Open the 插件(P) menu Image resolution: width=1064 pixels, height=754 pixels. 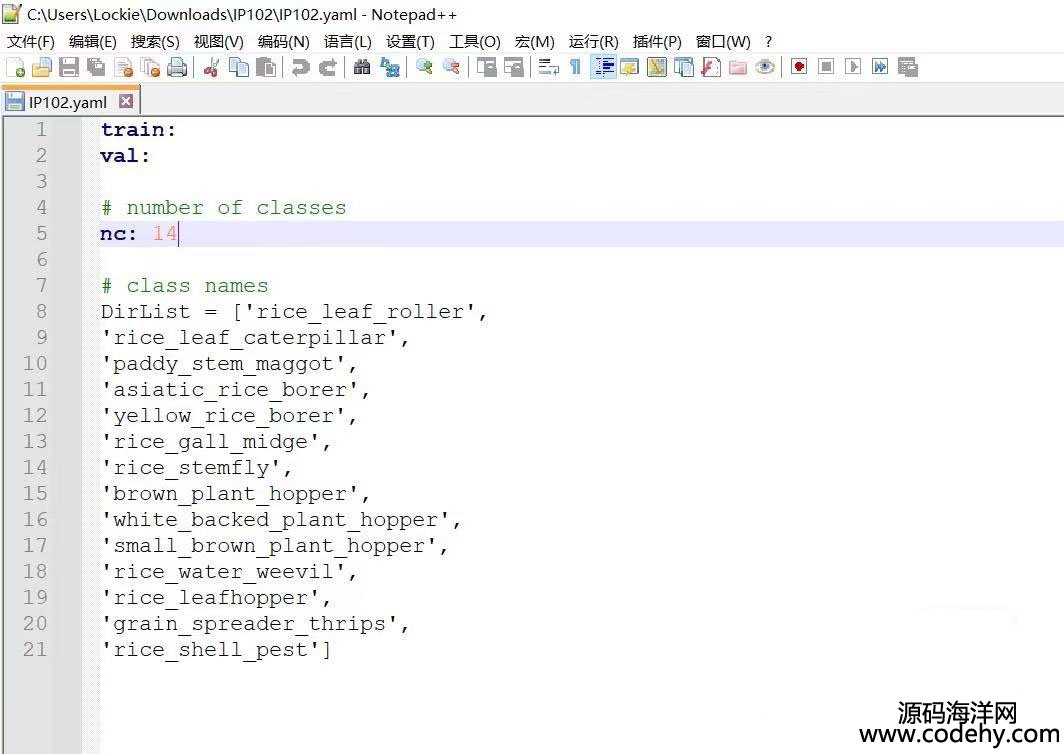[x=657, y=42]
